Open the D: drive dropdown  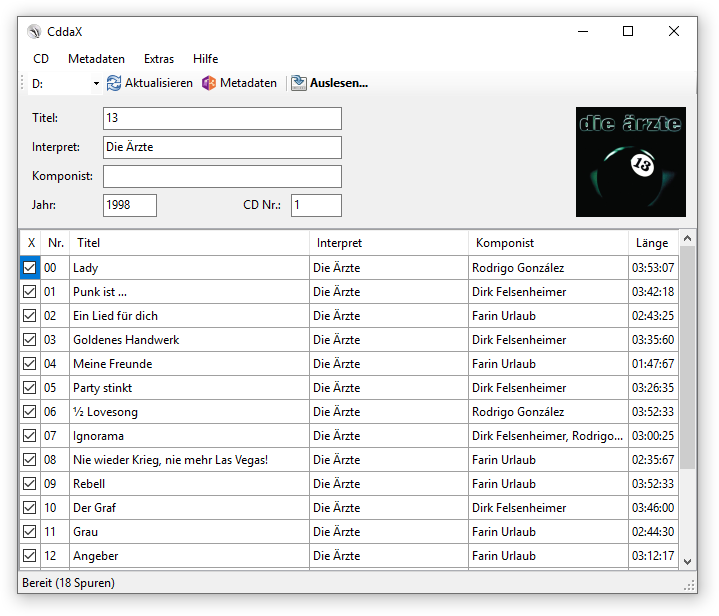pos(96,84)
